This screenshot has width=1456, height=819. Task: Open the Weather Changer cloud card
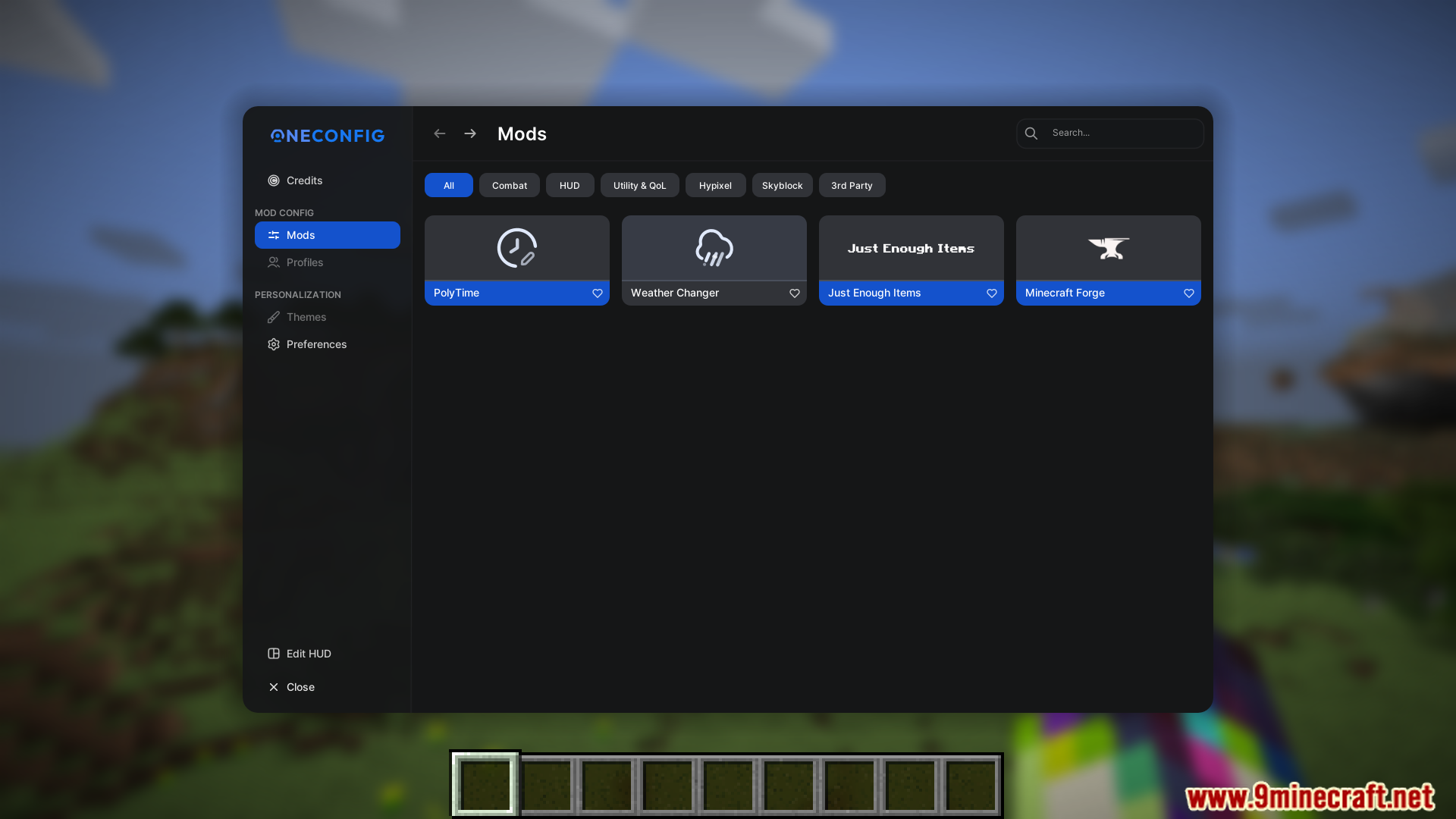(714, 248)
